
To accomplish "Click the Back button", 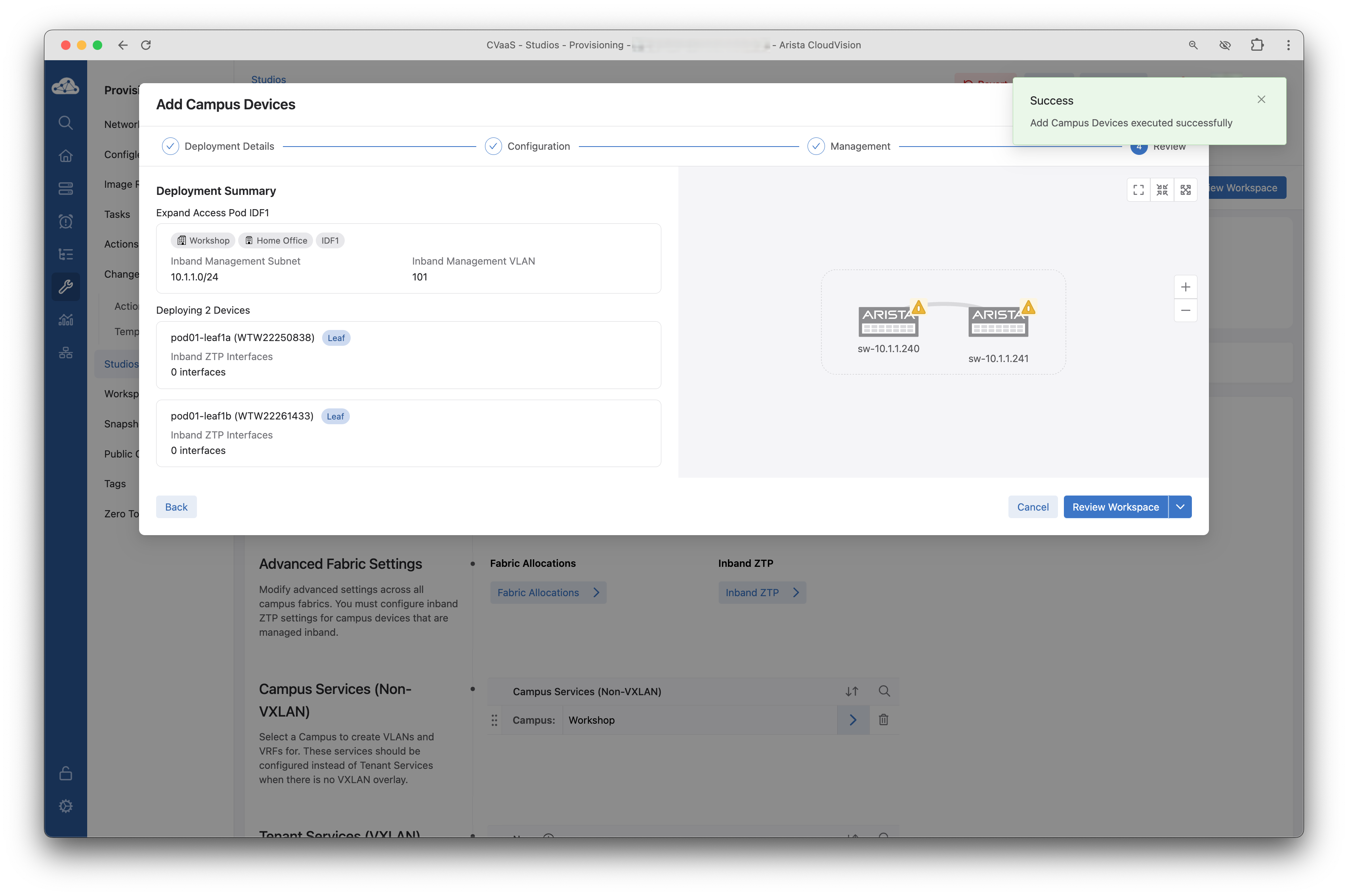I will coord(176,507).
